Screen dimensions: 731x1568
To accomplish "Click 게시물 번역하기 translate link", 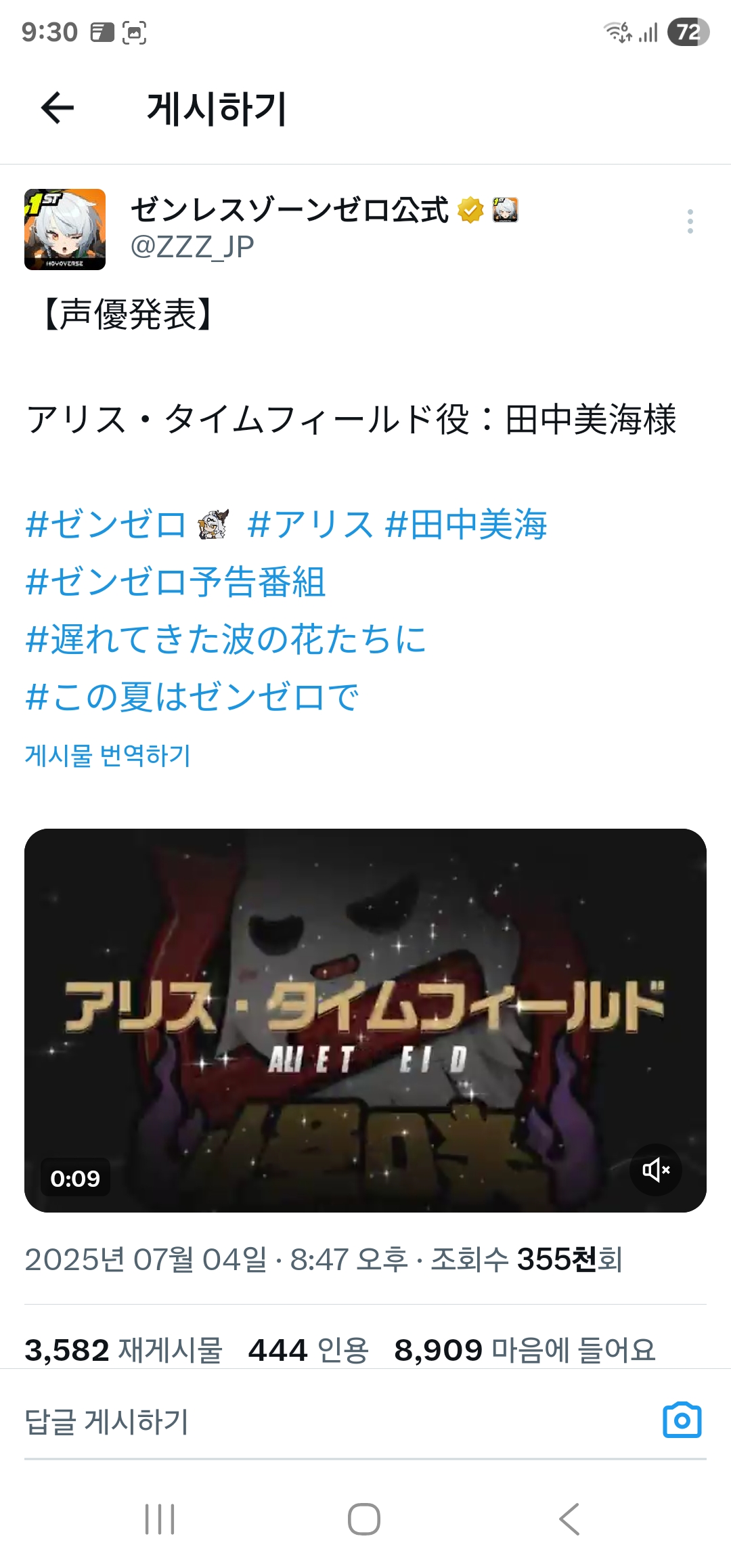I will 108,756.
